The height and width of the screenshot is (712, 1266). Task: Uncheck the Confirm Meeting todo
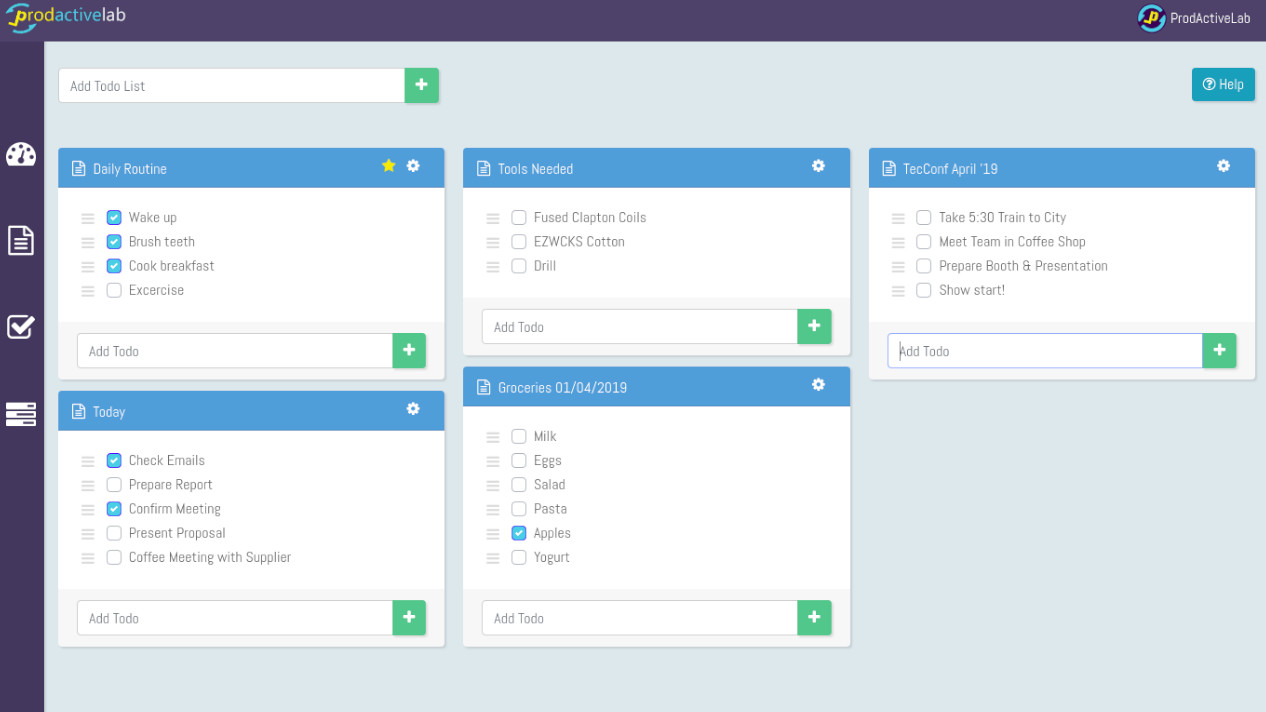point(114,509)
